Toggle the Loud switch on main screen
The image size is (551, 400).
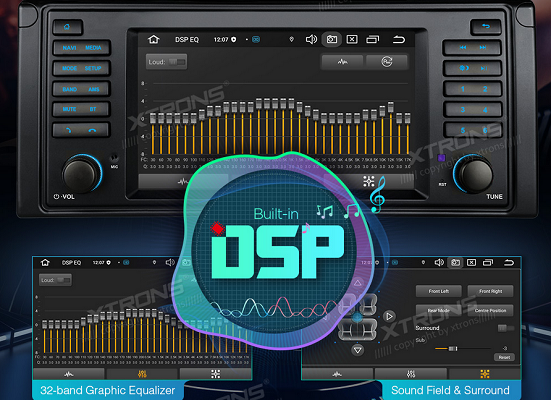pos(177,62)
